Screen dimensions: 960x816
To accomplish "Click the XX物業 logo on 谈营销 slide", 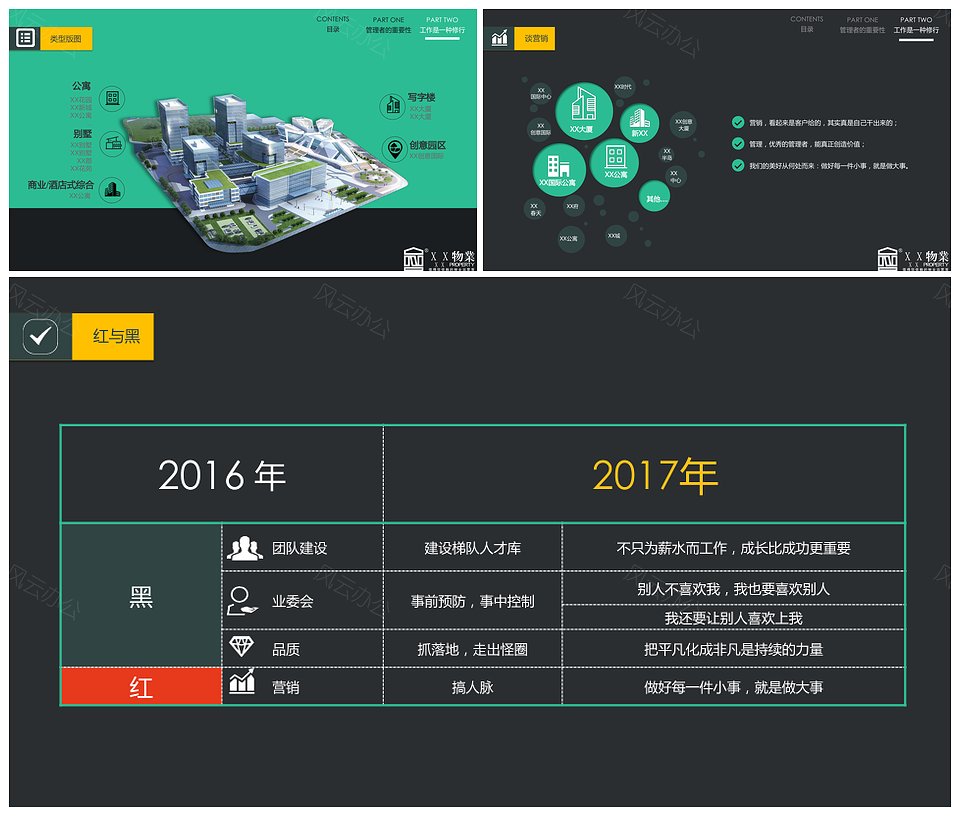I will 913,258.
